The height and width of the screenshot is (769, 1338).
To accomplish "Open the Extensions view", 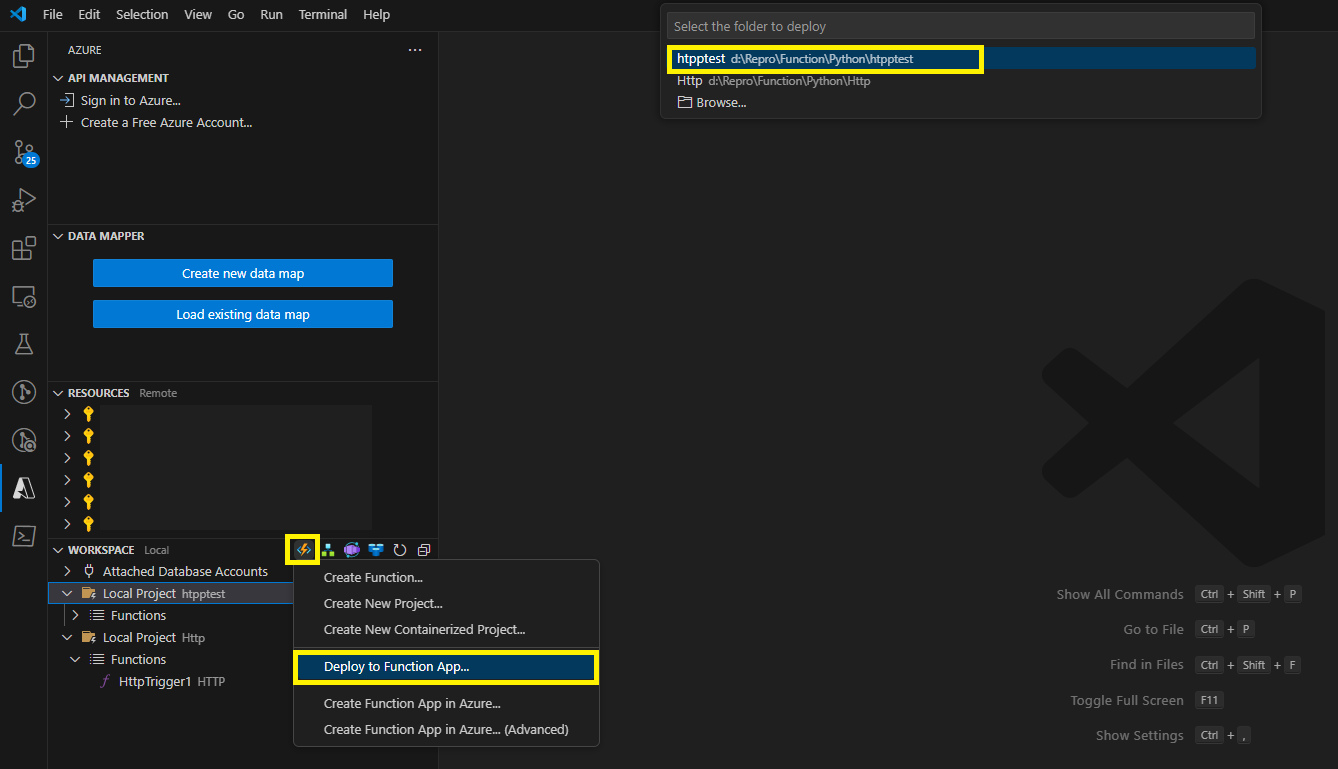I will click(24, 248).
